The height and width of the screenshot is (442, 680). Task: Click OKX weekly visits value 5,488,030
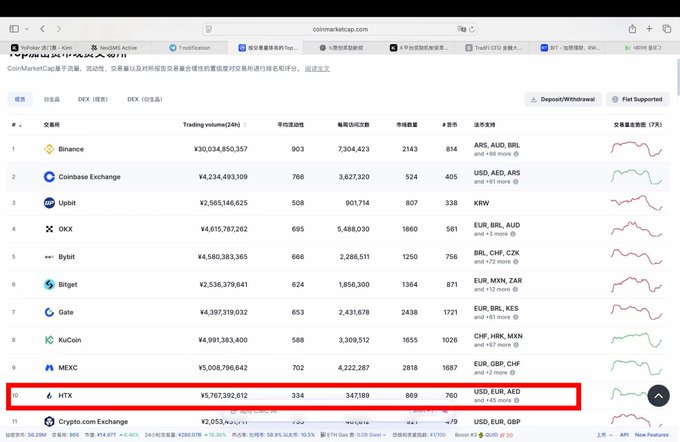point(353,229)
